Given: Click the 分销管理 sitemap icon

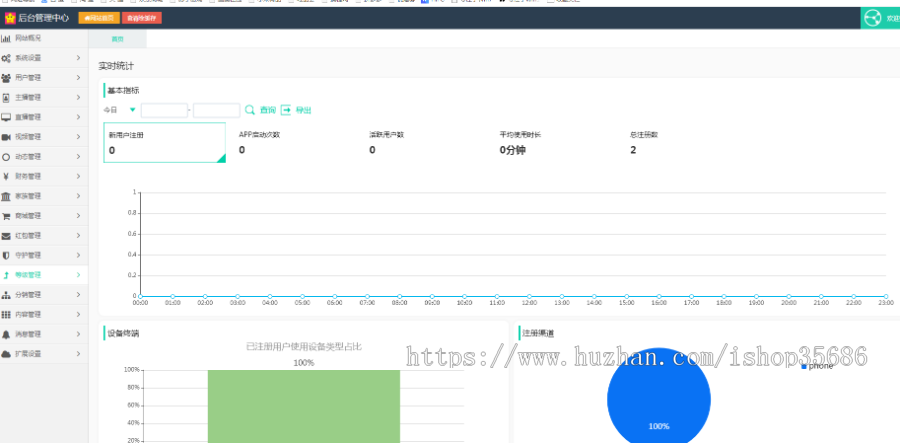Looking at the screenshot, I should tap(6, 295).
